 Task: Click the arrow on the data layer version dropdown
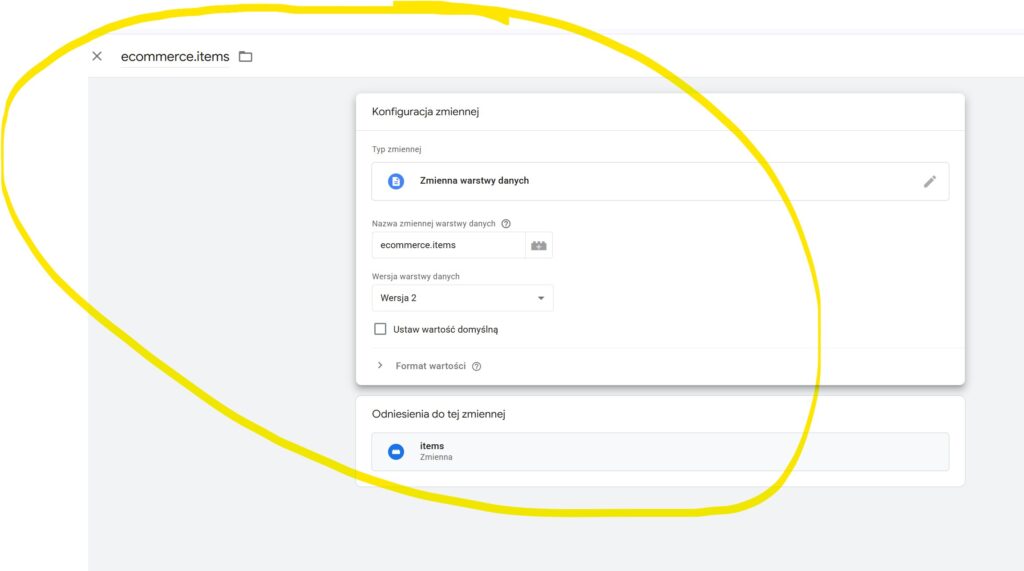point(540,298)
